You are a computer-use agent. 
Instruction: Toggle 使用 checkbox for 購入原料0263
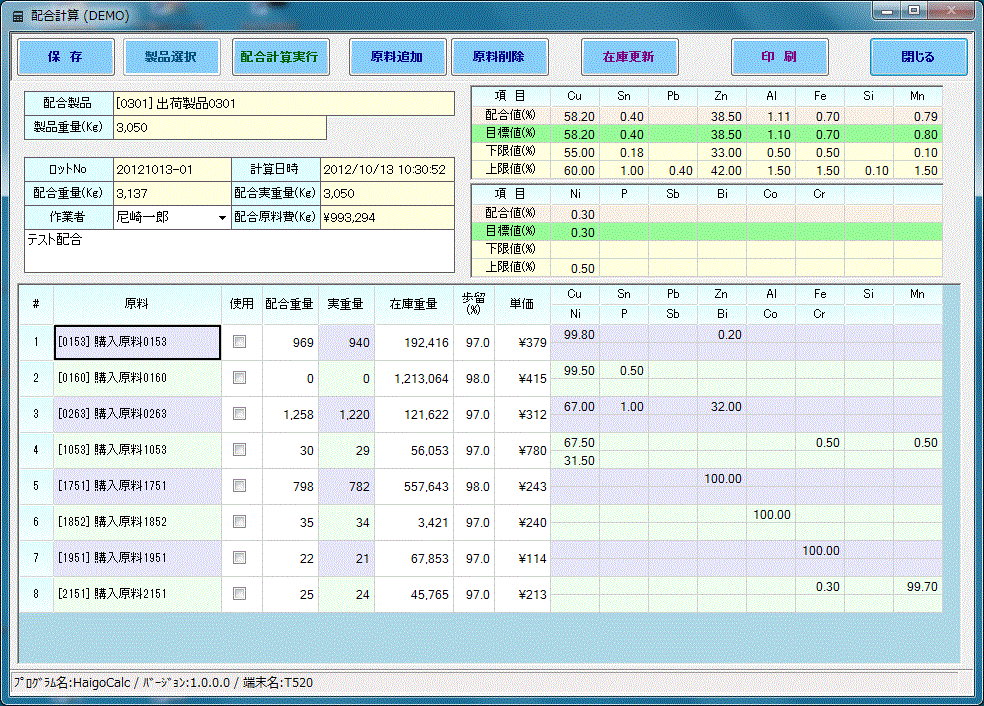(x=239, y=414)
